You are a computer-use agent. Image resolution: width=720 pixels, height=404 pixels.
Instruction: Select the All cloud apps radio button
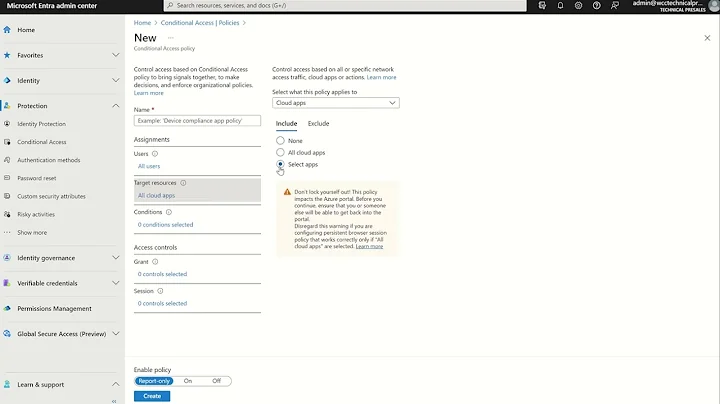[x=280, y=152]
